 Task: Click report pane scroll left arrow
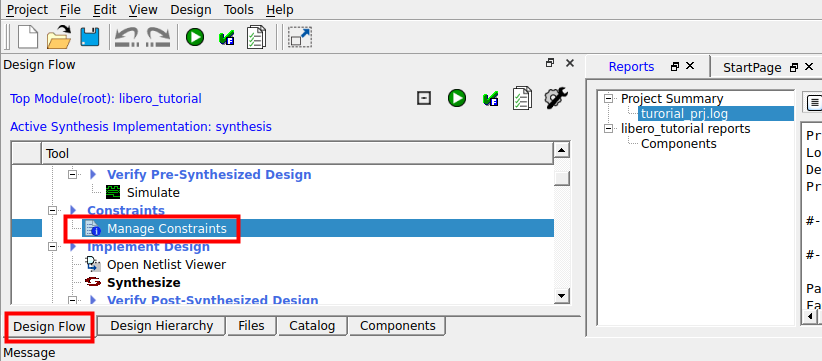point(810,316)
